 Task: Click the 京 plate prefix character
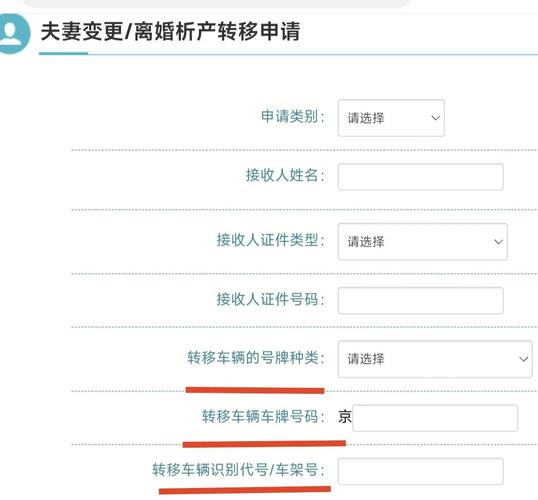click(x=345, y=417)
